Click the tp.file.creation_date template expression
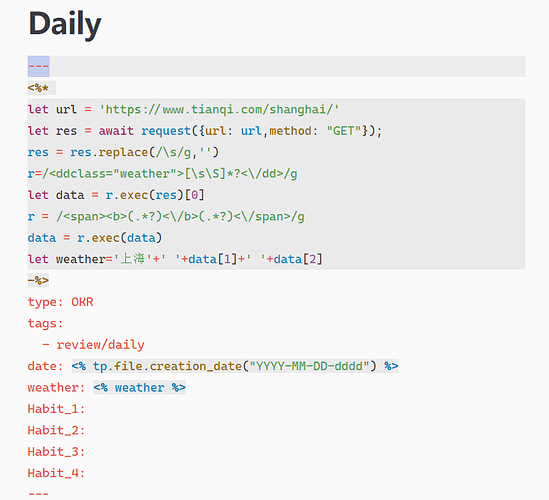549x500 pixels. point(235,366)
